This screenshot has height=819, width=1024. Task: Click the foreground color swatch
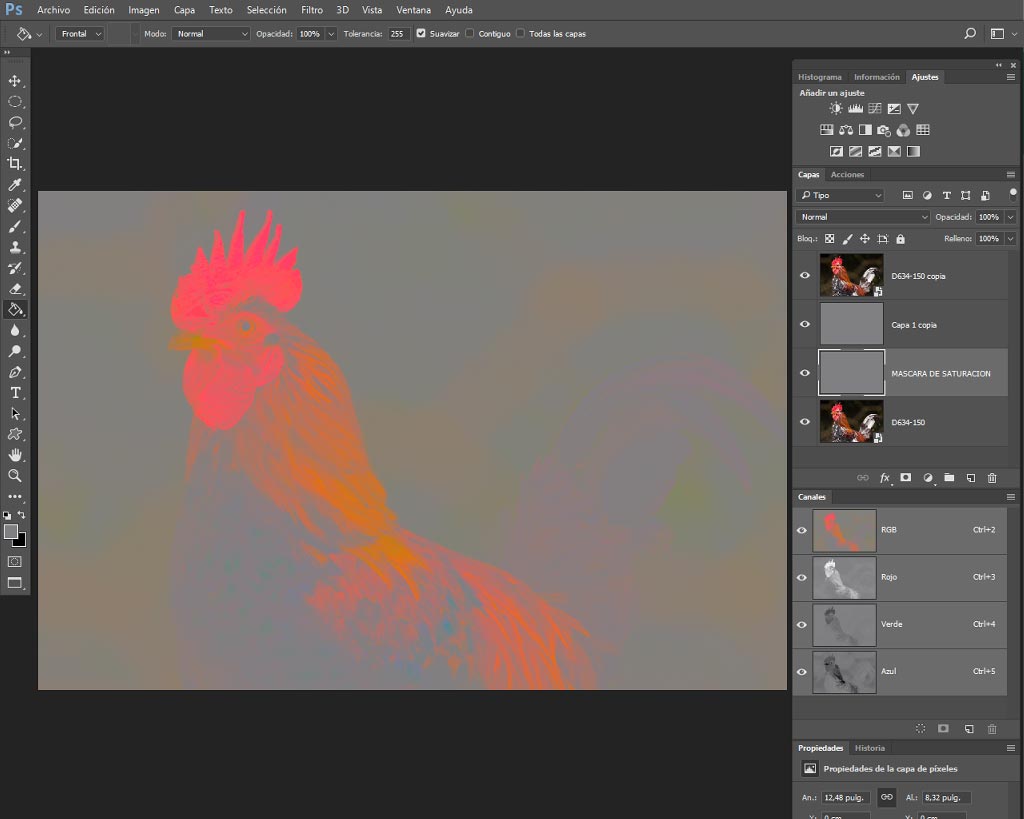tap(10, 532)
